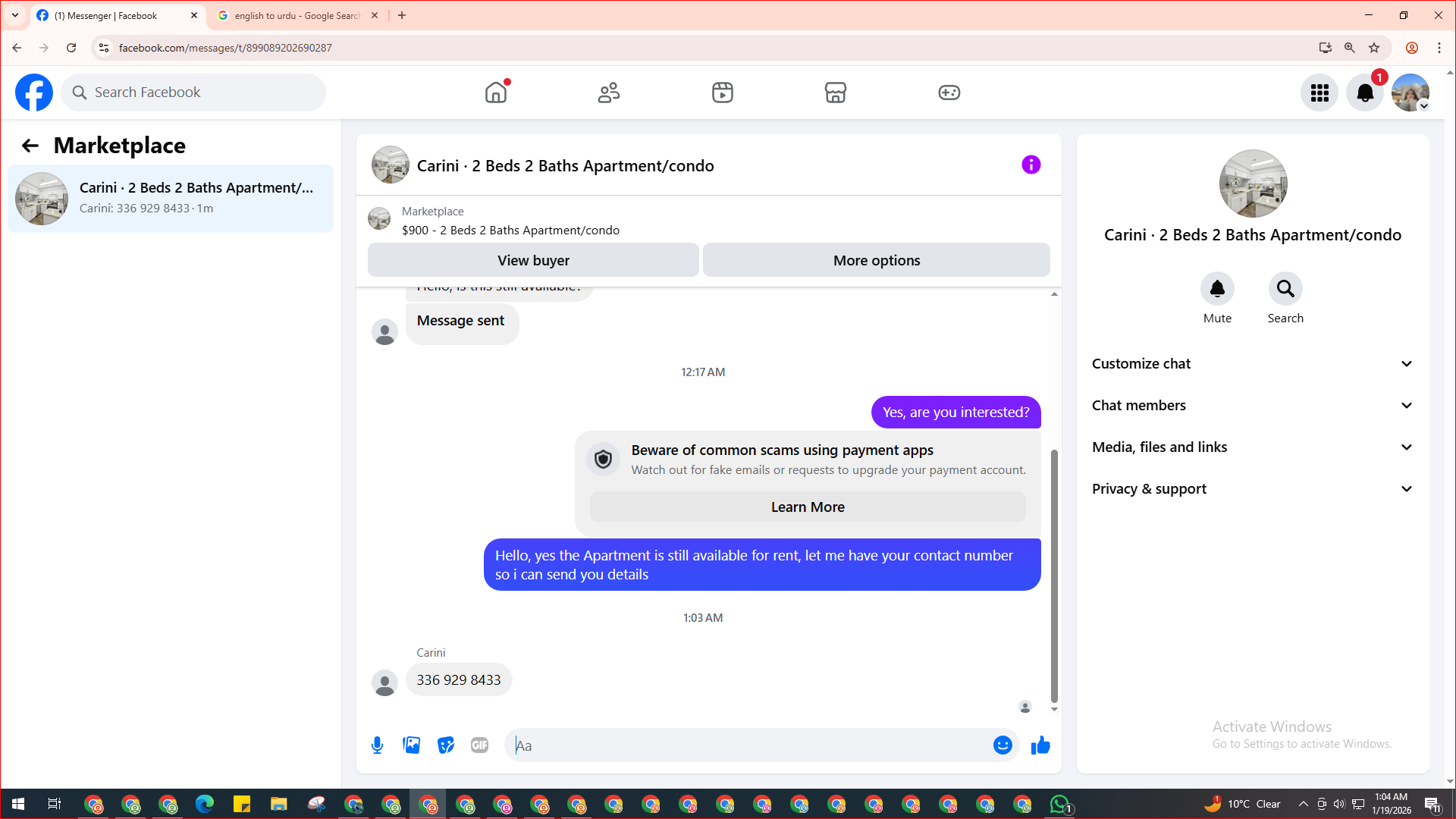This screenshot has height=819, width=1456.
Task: Search in conversation magnifier icon
Action: [1285, 289]
